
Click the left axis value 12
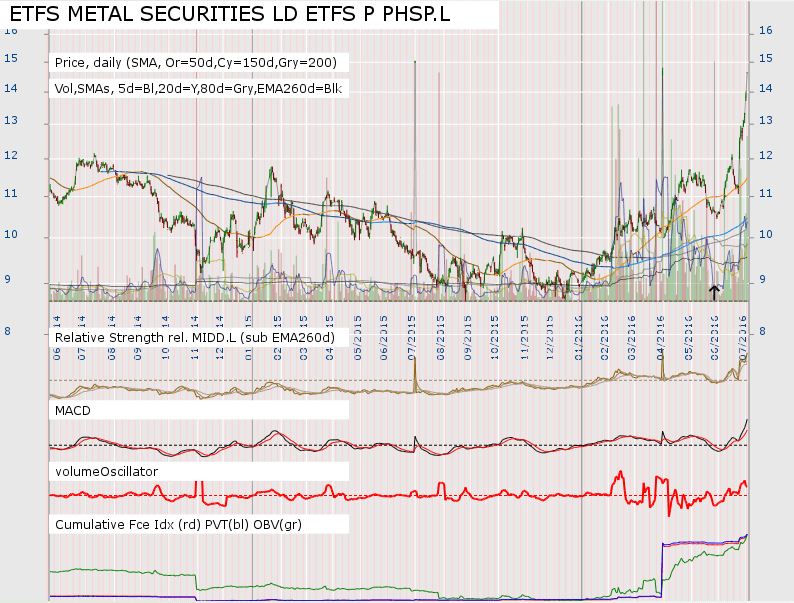click(x=11, y=155)
